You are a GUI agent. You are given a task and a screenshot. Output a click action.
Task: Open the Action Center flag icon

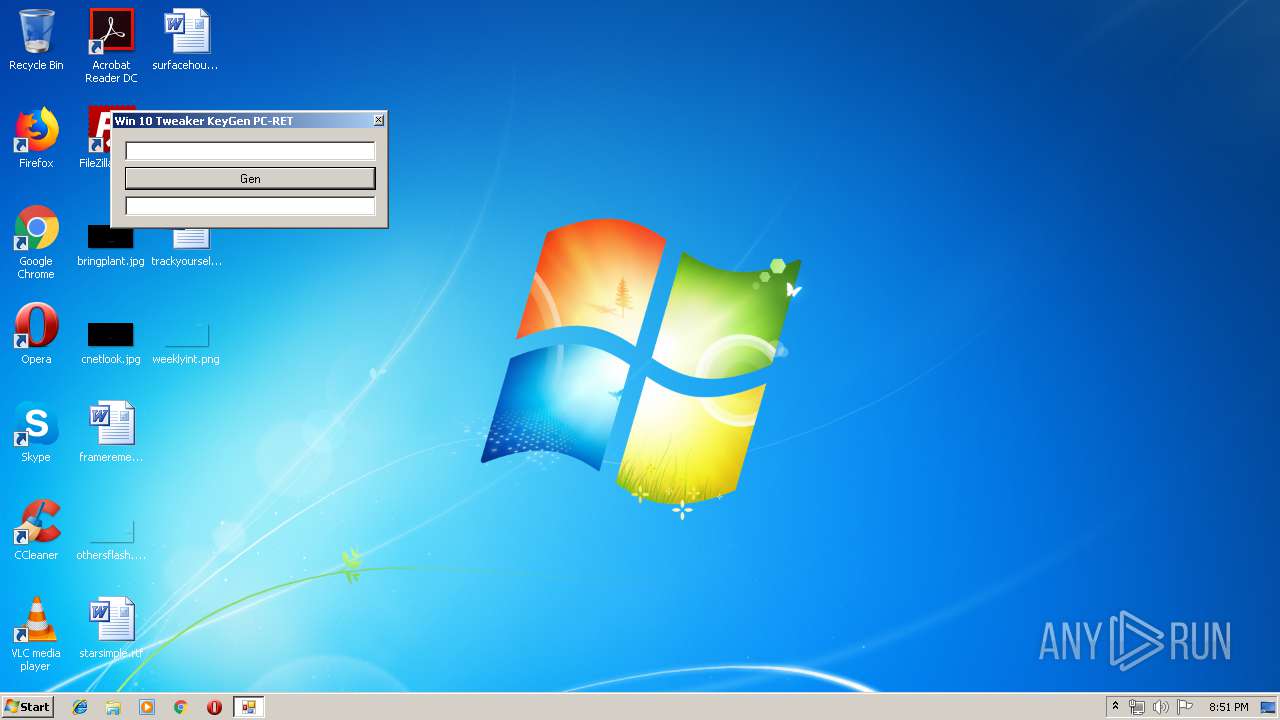point(1185,707)
